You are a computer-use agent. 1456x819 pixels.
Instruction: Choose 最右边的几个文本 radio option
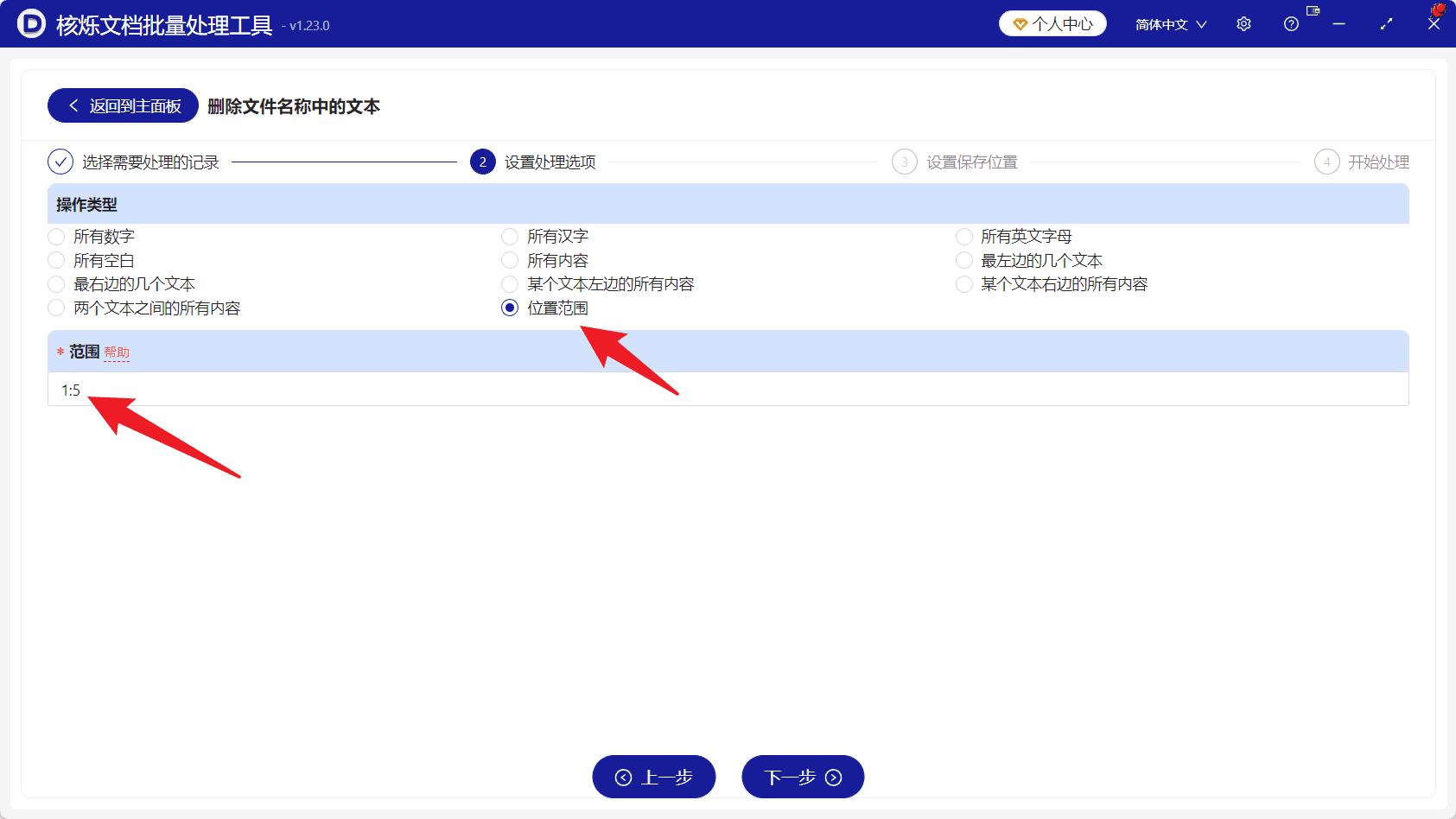pos(122,283)
